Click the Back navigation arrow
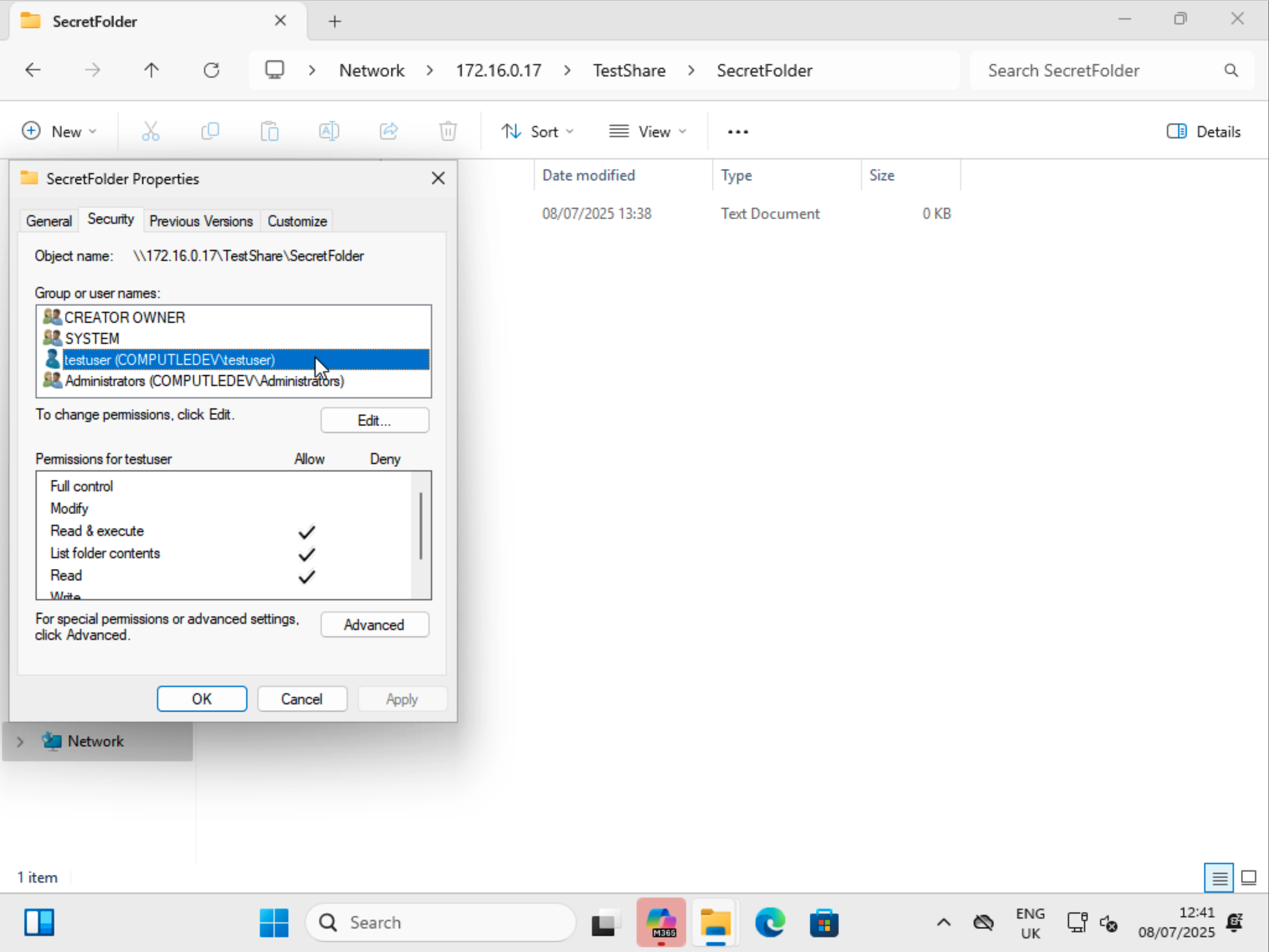This screenshot has width=1269, height=952. coord(33,70)
